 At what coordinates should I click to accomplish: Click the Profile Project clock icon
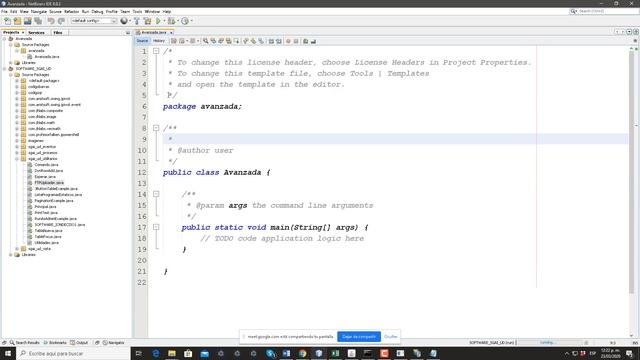tap(185, 21)
